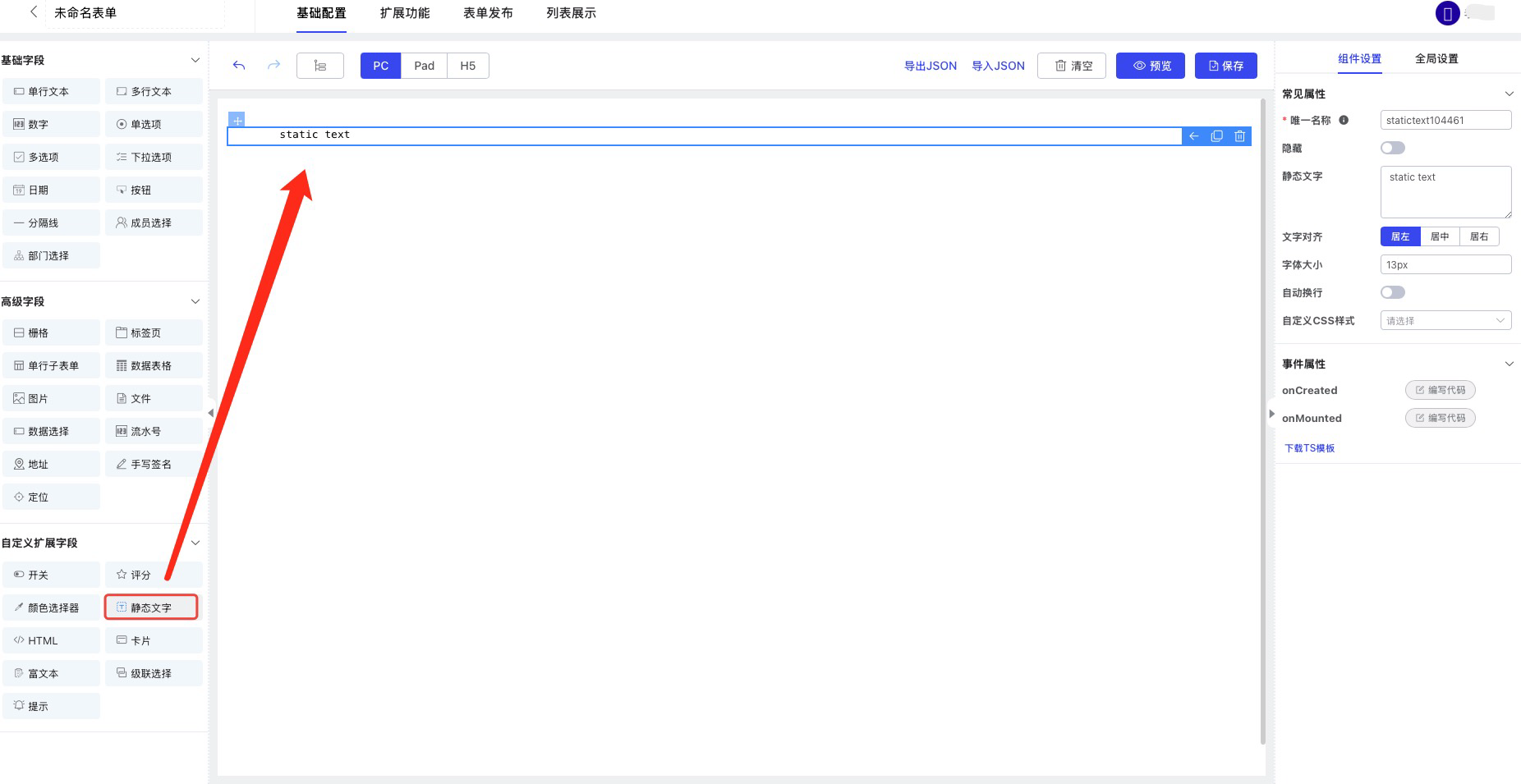Image resolution: width=1521 pixels, height=784 pixels.
Task: Click the 下载TS模板 link
Action: coord(1309,448)
